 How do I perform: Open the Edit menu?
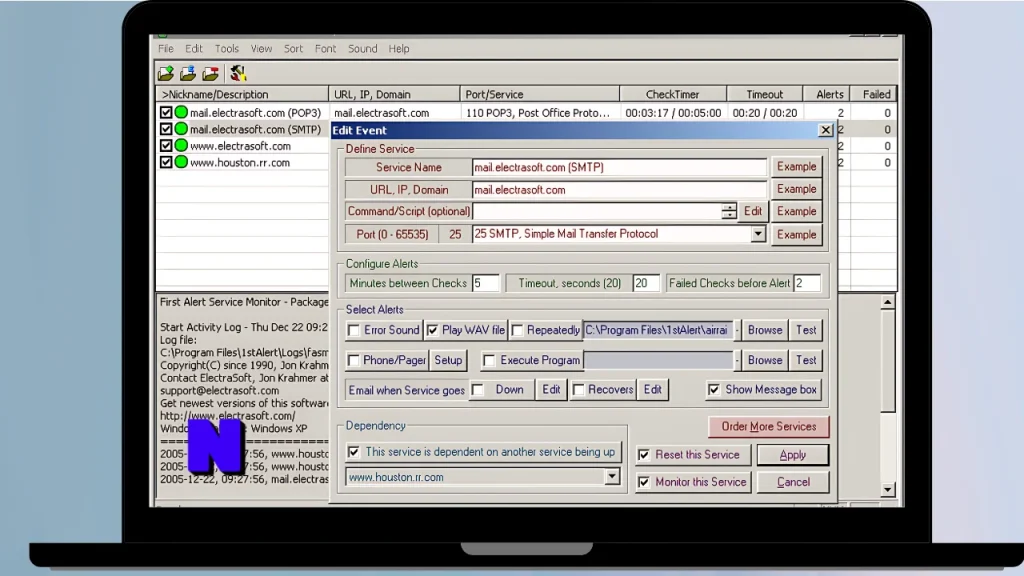point(194,48)
